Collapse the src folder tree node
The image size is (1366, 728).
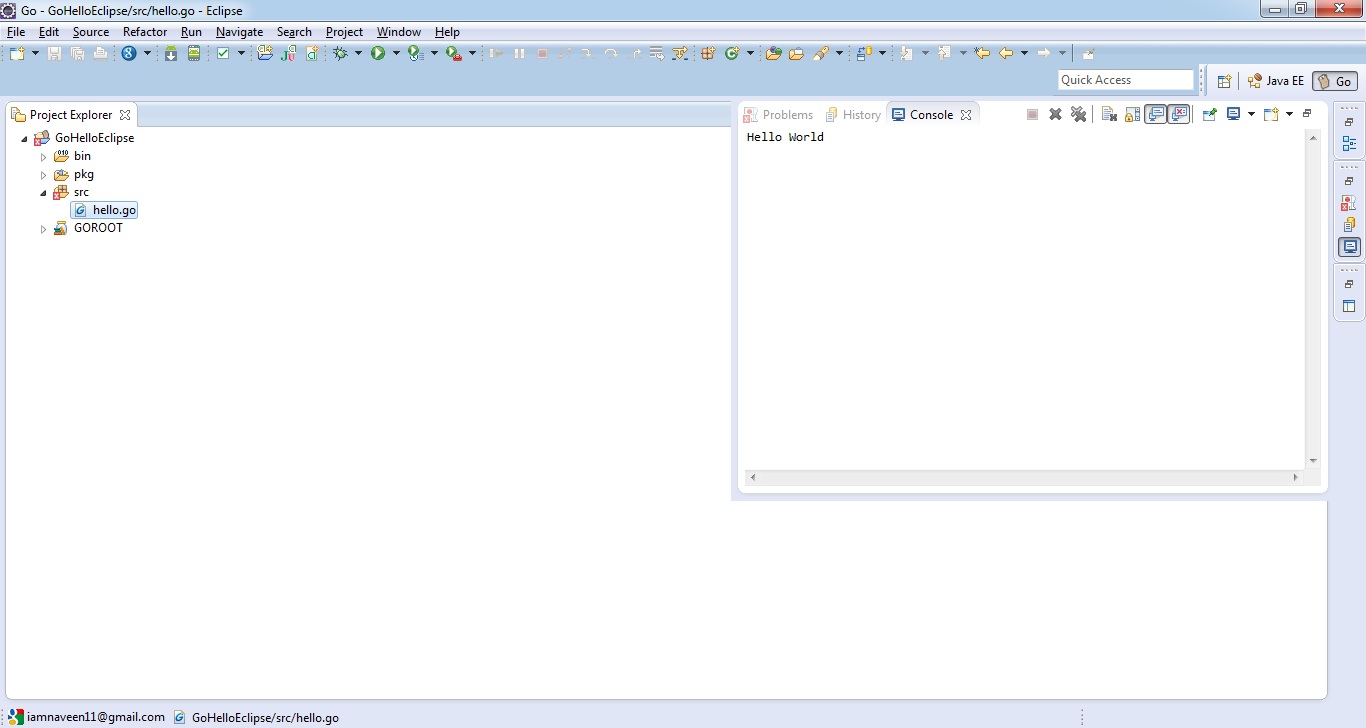43,193
